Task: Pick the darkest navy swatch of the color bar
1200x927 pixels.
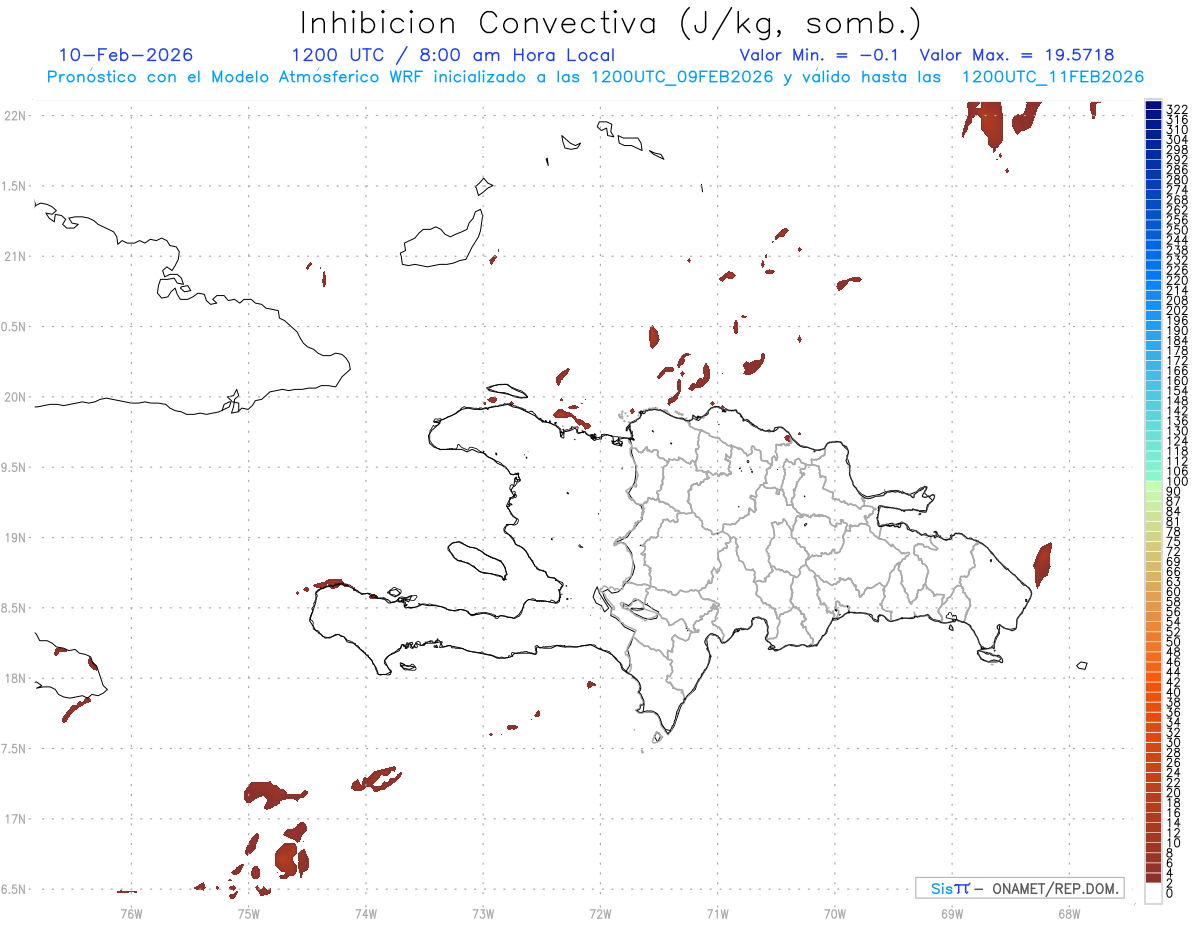Action: click(1153, 106)
